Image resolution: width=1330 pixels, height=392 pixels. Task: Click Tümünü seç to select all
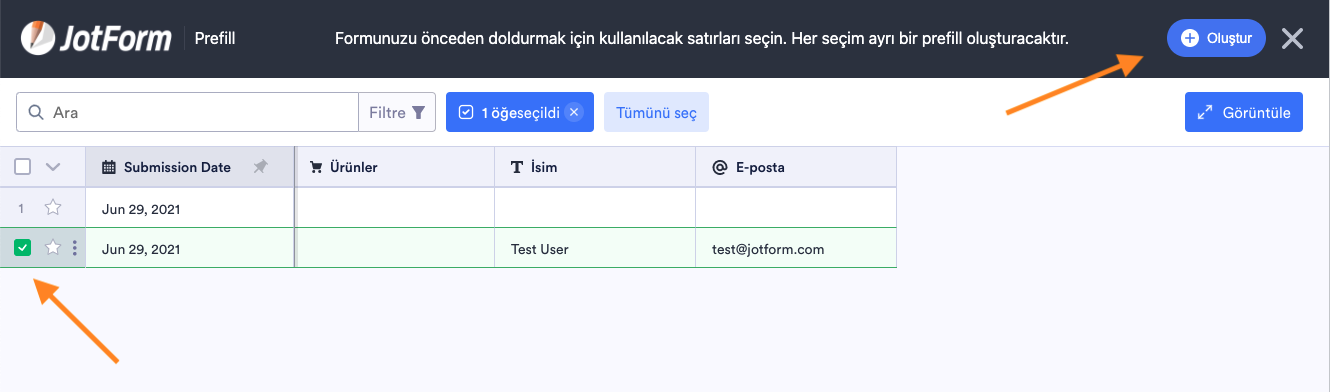point(656,113)
